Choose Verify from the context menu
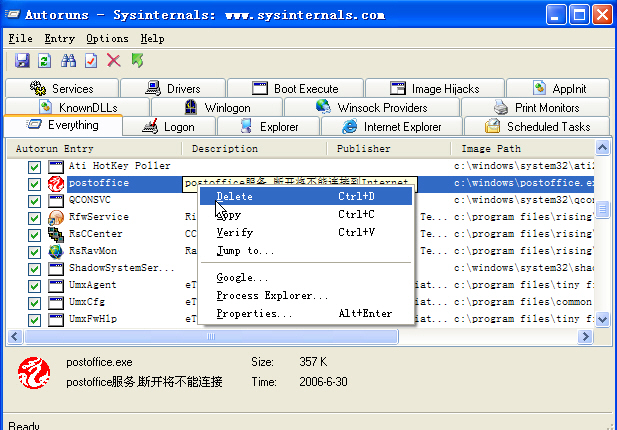This screenshot has width=617, height=430. (306, 232)
